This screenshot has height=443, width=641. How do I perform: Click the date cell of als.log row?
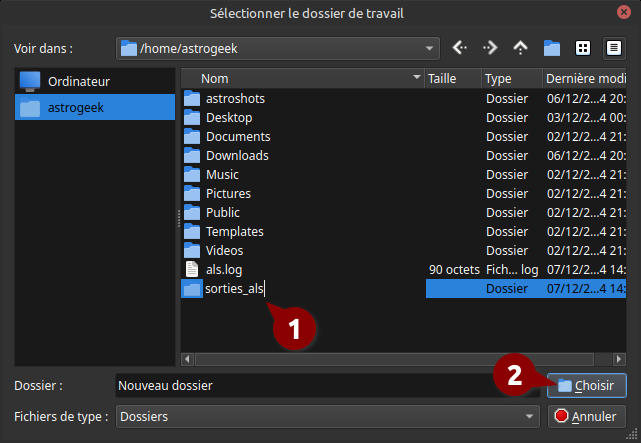(586, 270)
